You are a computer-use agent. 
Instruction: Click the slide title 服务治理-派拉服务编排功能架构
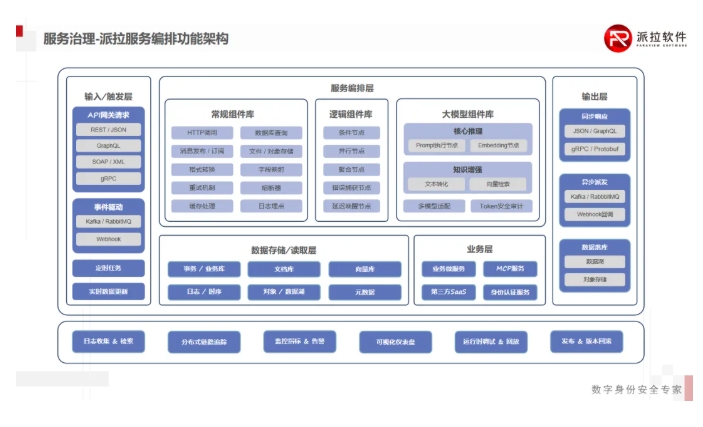[x=136, y=39]
